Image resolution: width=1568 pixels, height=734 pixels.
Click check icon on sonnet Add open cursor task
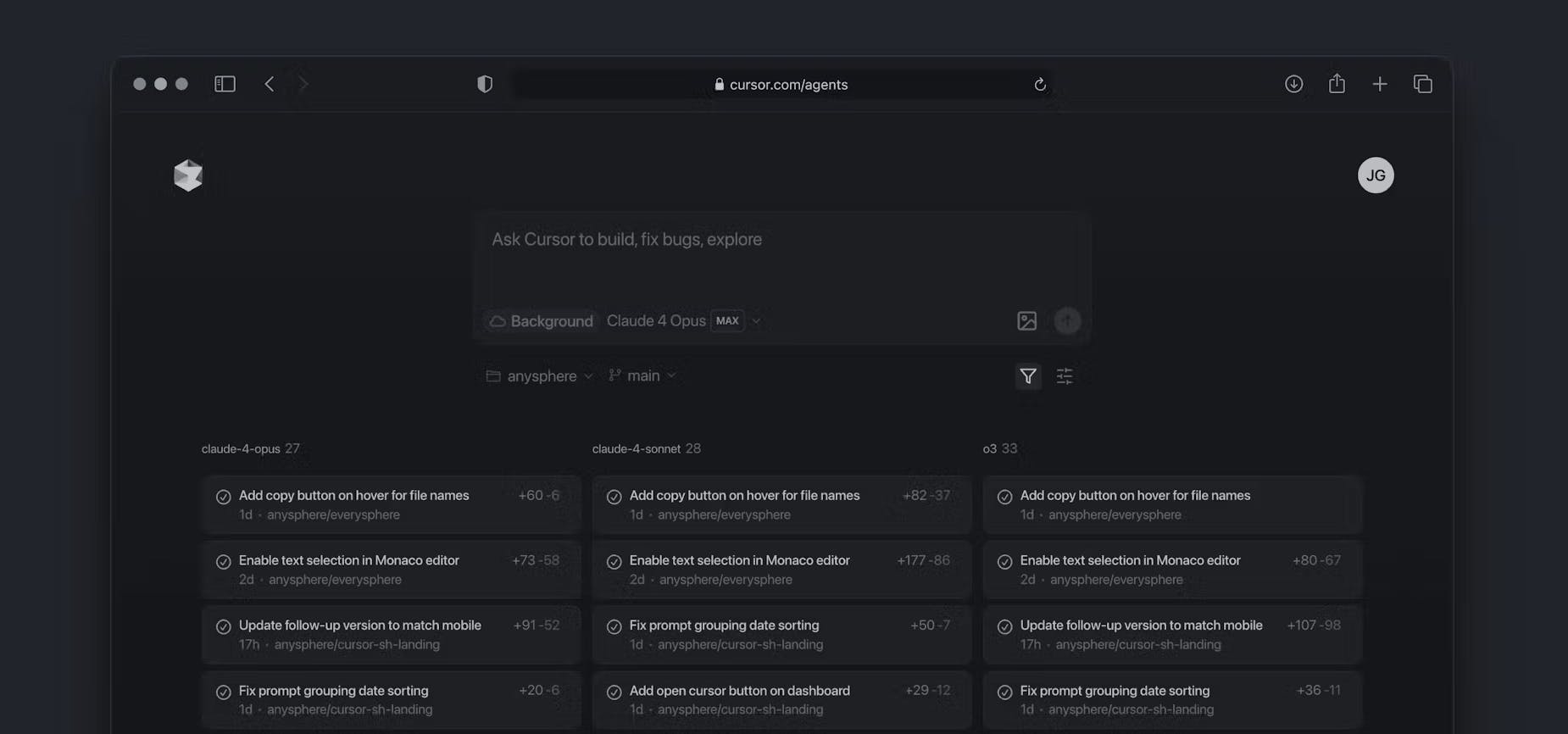614,692
